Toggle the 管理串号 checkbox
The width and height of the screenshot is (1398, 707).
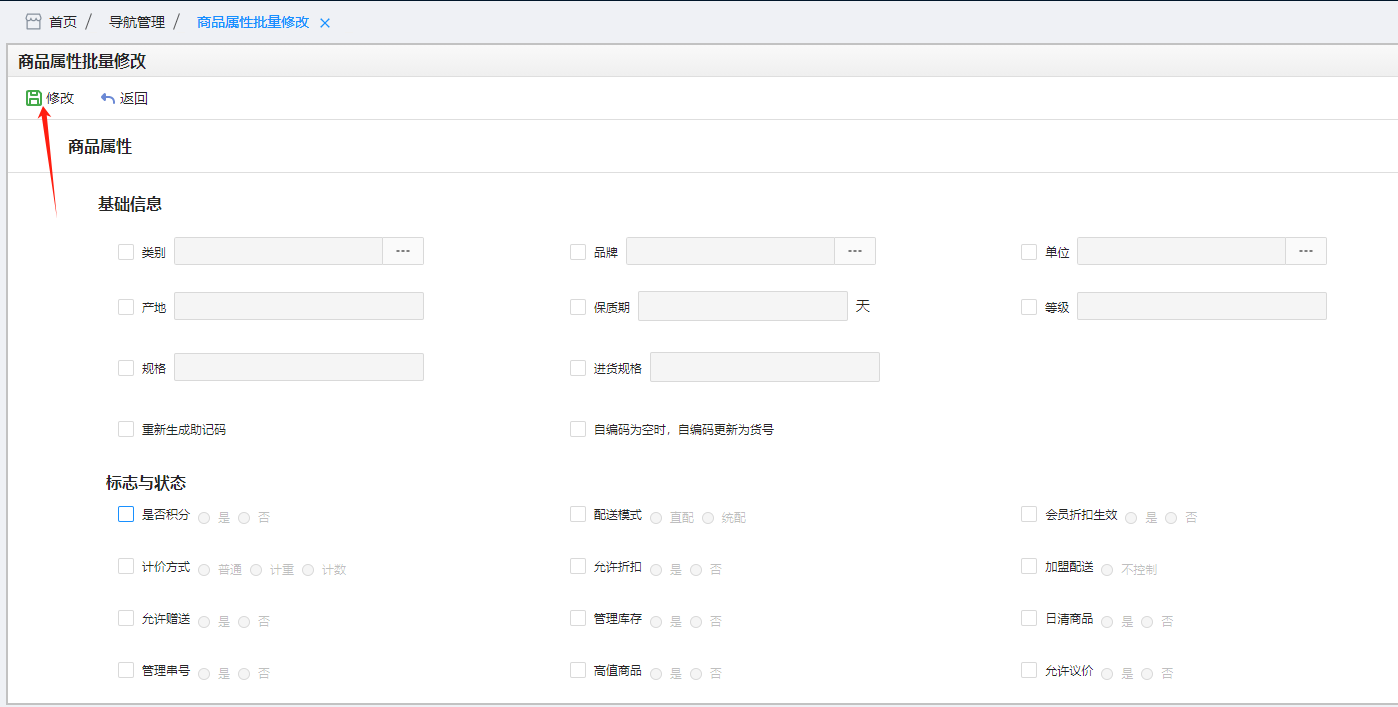click(126, 670)
